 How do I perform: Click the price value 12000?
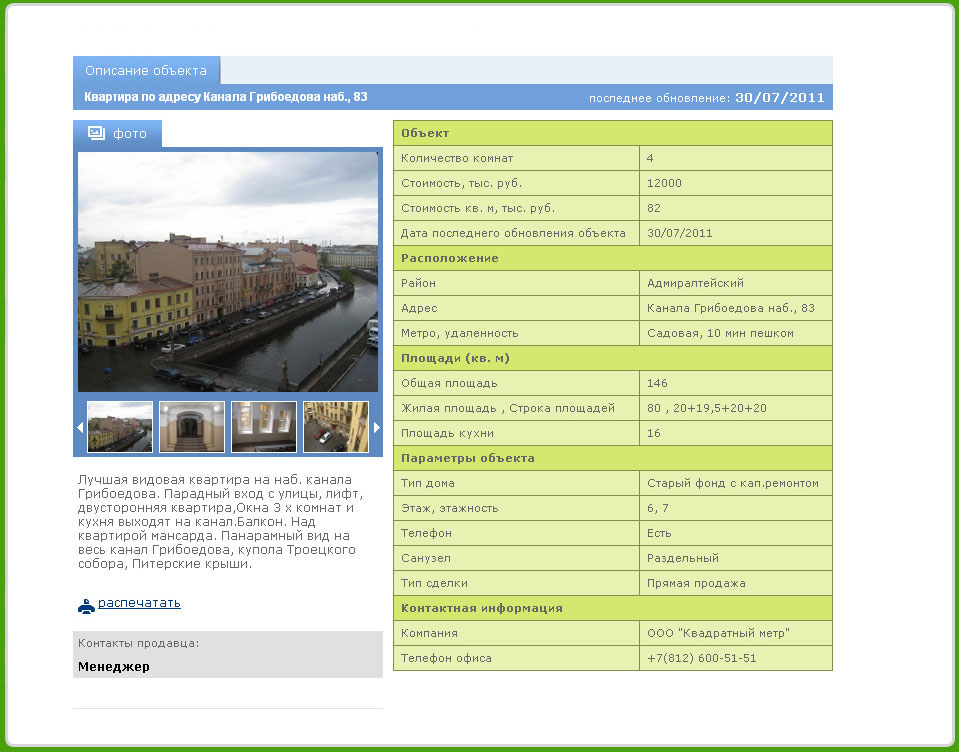[x=664, y=183]
